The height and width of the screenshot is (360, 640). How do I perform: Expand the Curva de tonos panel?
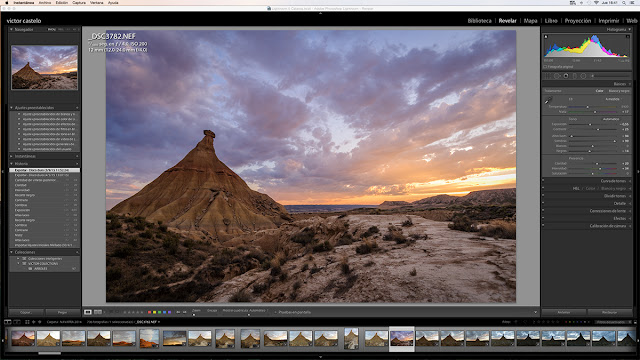pyautogui.click(x=629, y=181)
